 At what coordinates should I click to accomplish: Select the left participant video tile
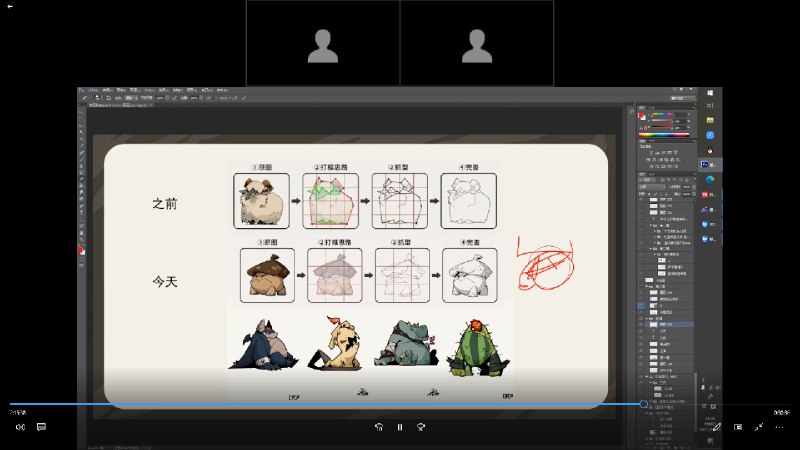pos(323,43)
